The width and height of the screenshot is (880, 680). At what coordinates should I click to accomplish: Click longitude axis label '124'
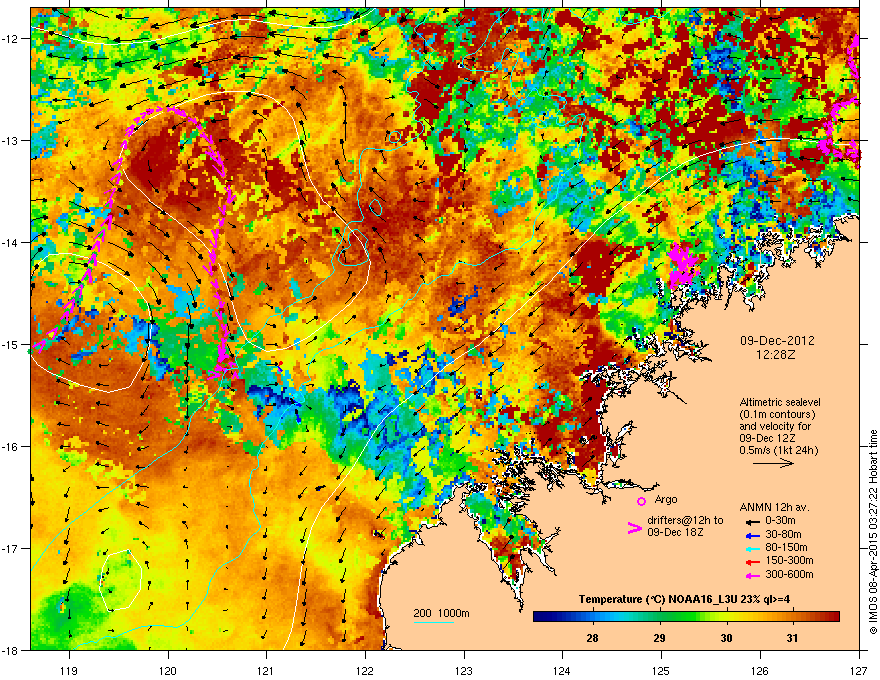click(562, 670)
